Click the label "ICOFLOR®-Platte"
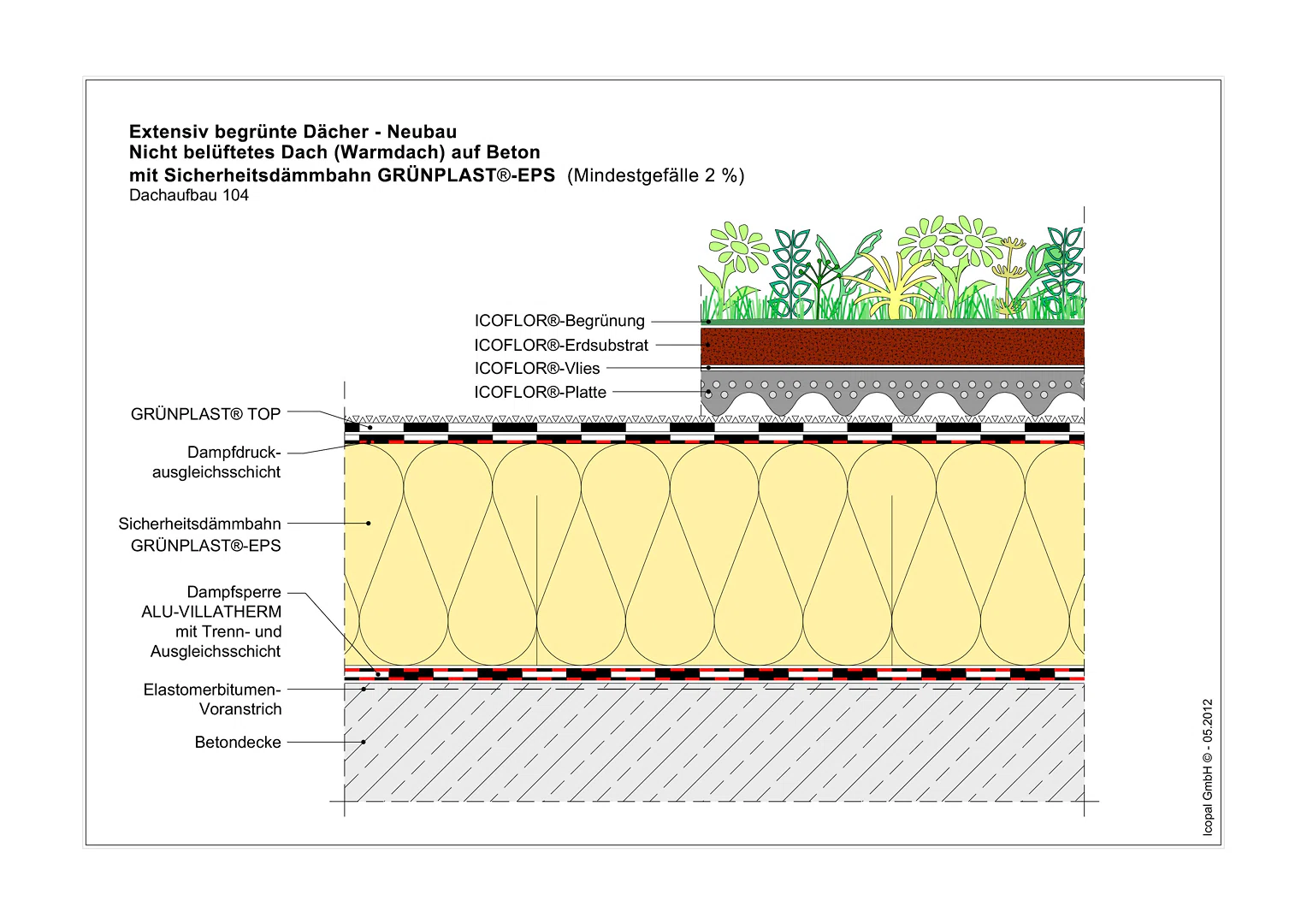This screenshot has width=1307, height=924. 541,393
